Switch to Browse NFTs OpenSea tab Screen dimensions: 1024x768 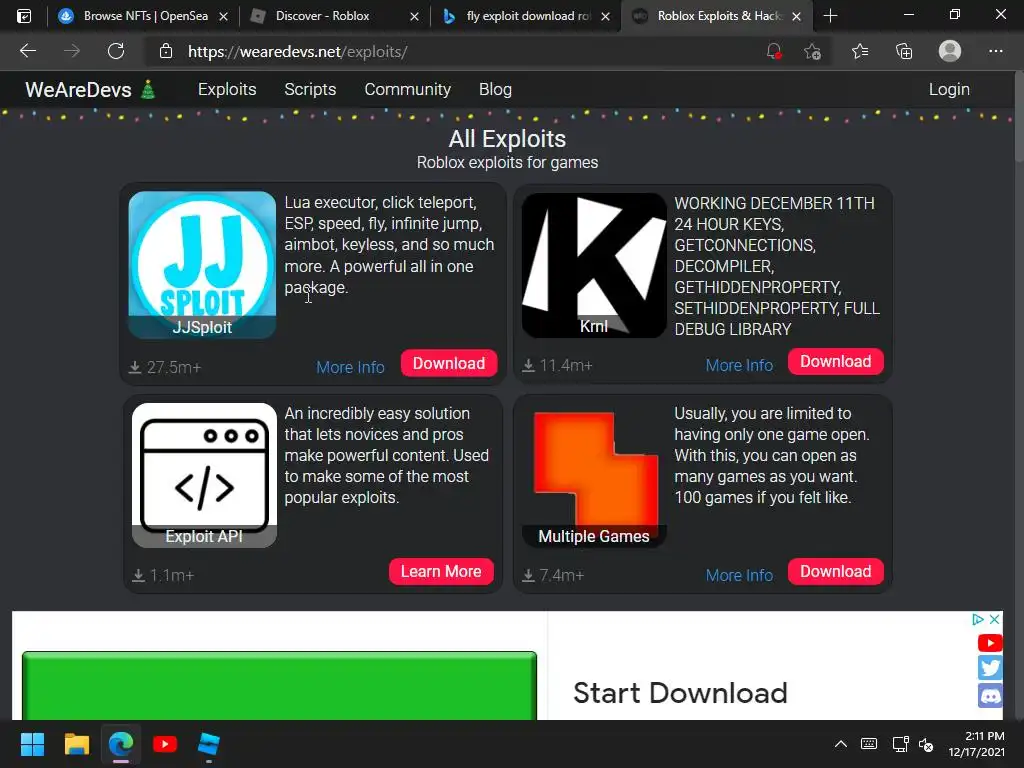144,16
